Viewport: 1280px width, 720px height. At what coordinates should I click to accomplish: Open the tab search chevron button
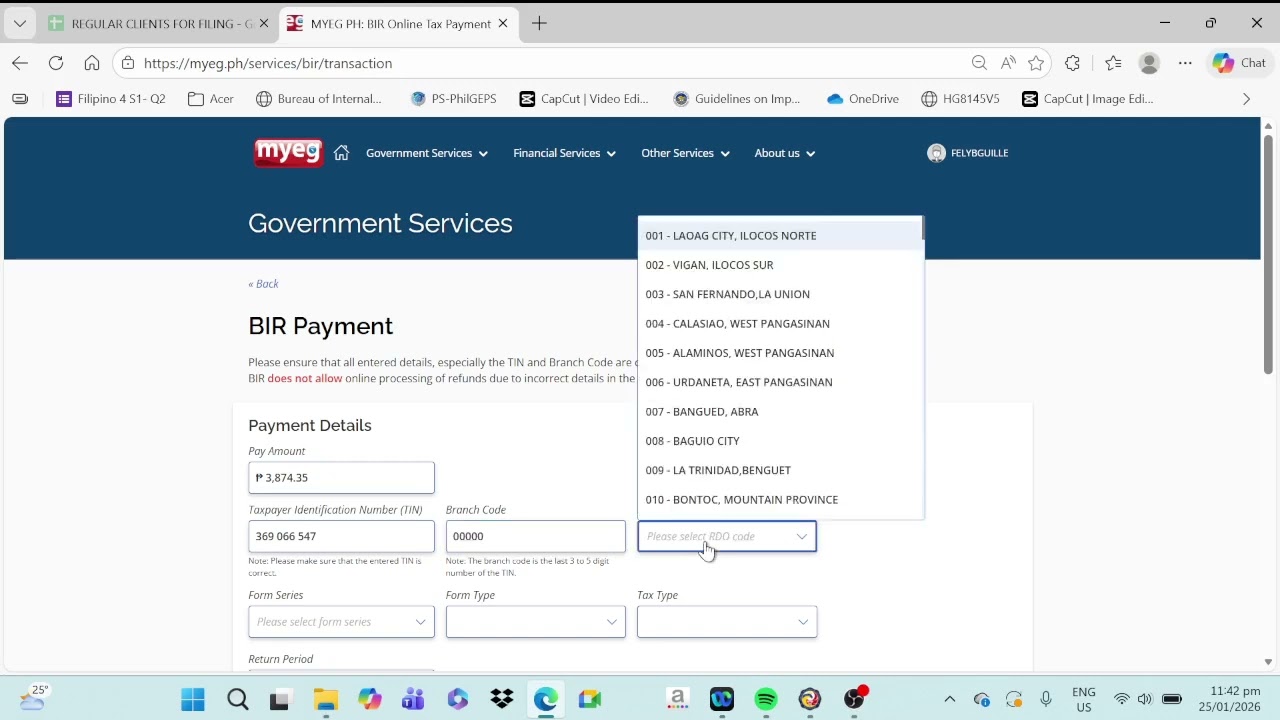[x=20, y=23]
